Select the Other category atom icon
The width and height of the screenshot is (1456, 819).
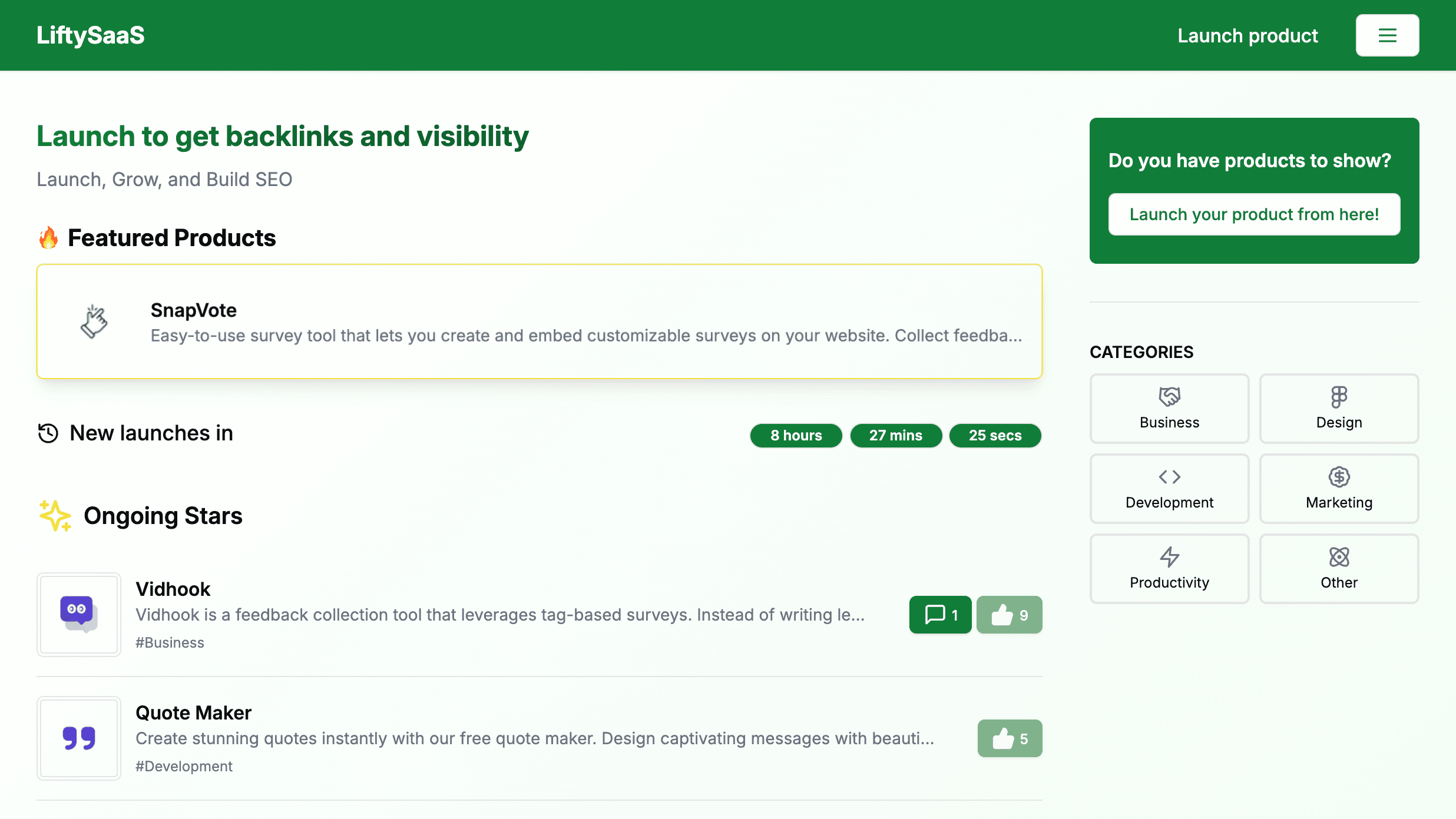click(x=1339, y=556)
